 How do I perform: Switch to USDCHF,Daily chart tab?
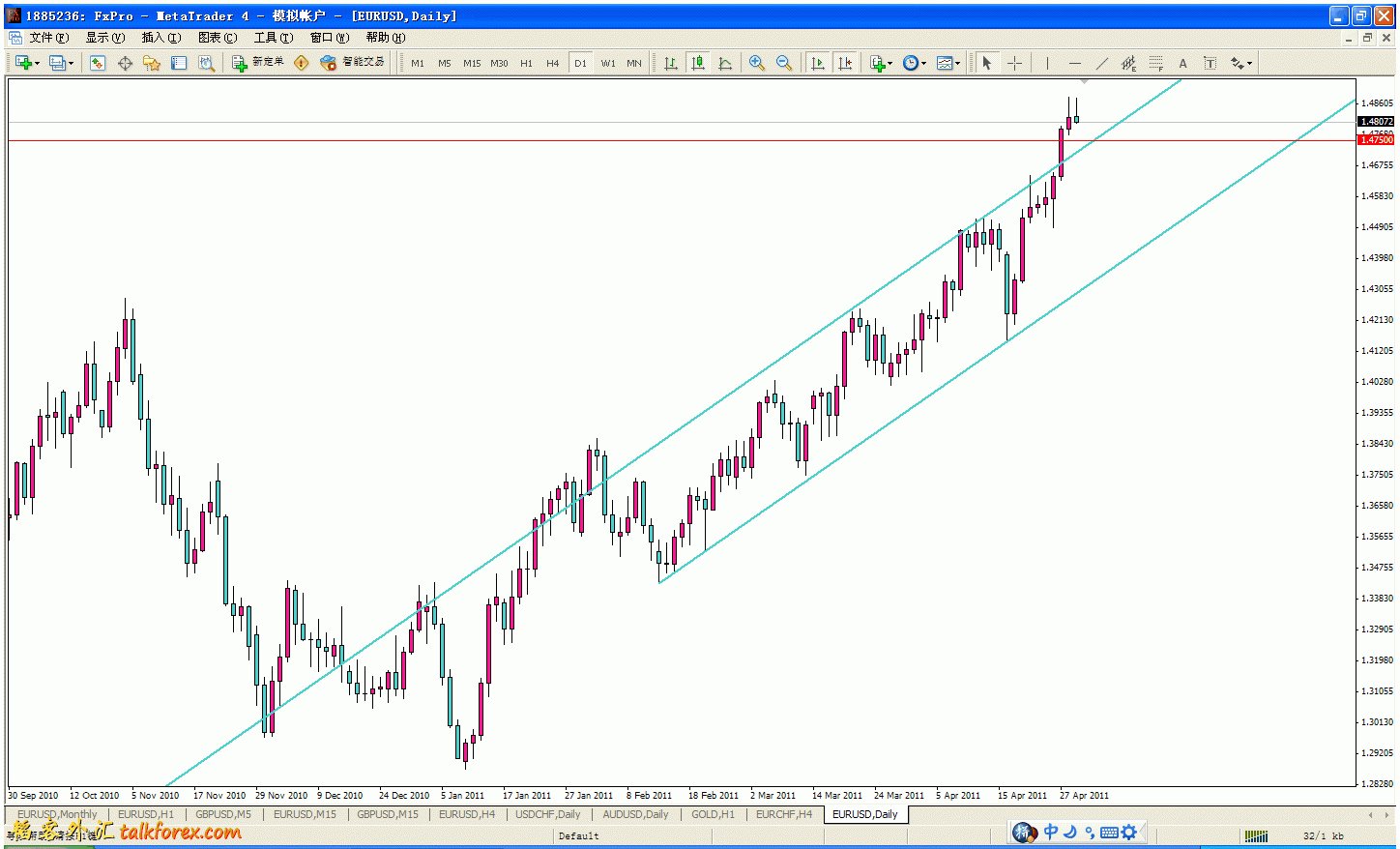548,814
